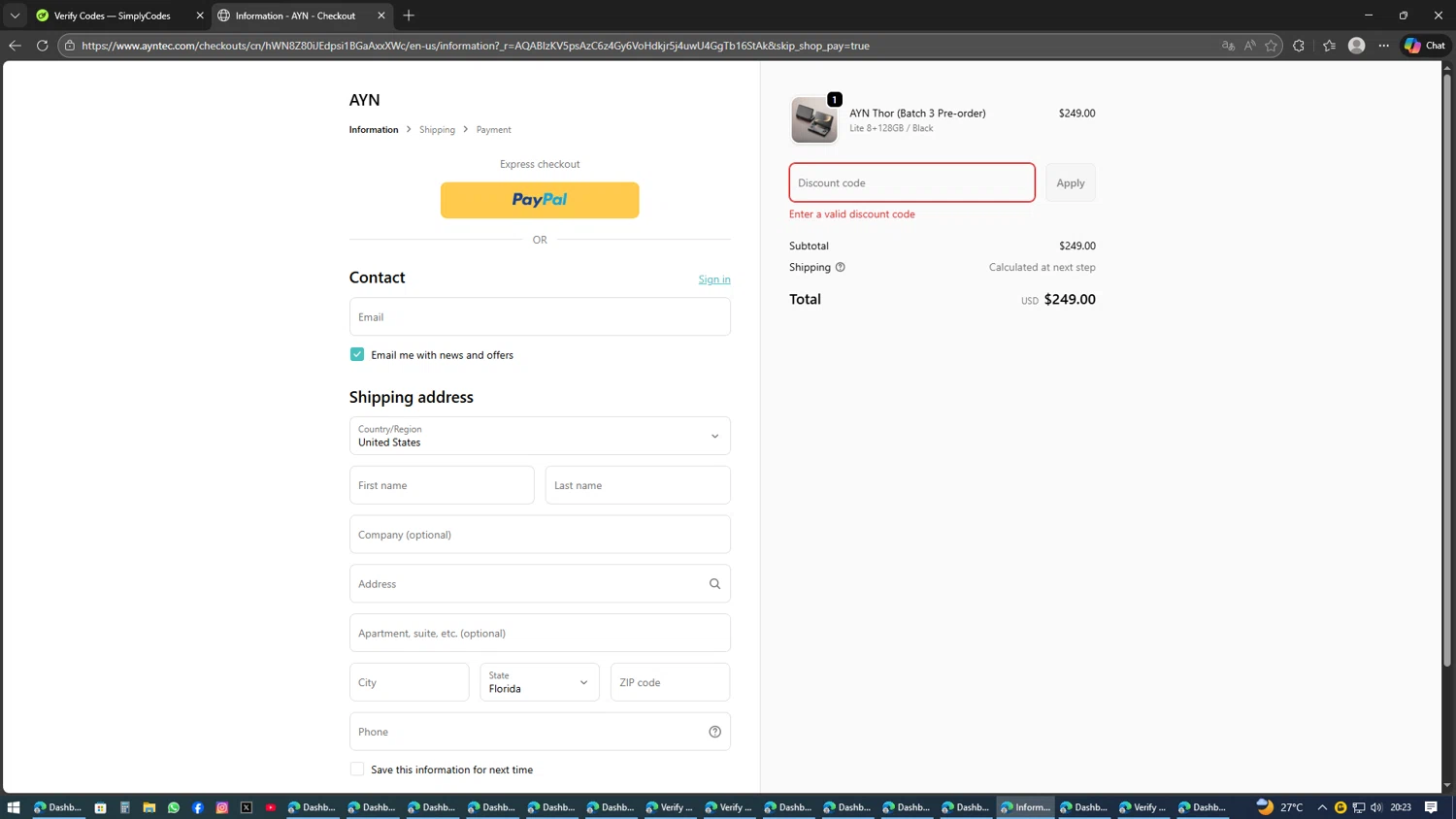Open tab search dropdown arrow
Image resolution: width=1456 pixels, height=819 pixels.
(15, 16)
